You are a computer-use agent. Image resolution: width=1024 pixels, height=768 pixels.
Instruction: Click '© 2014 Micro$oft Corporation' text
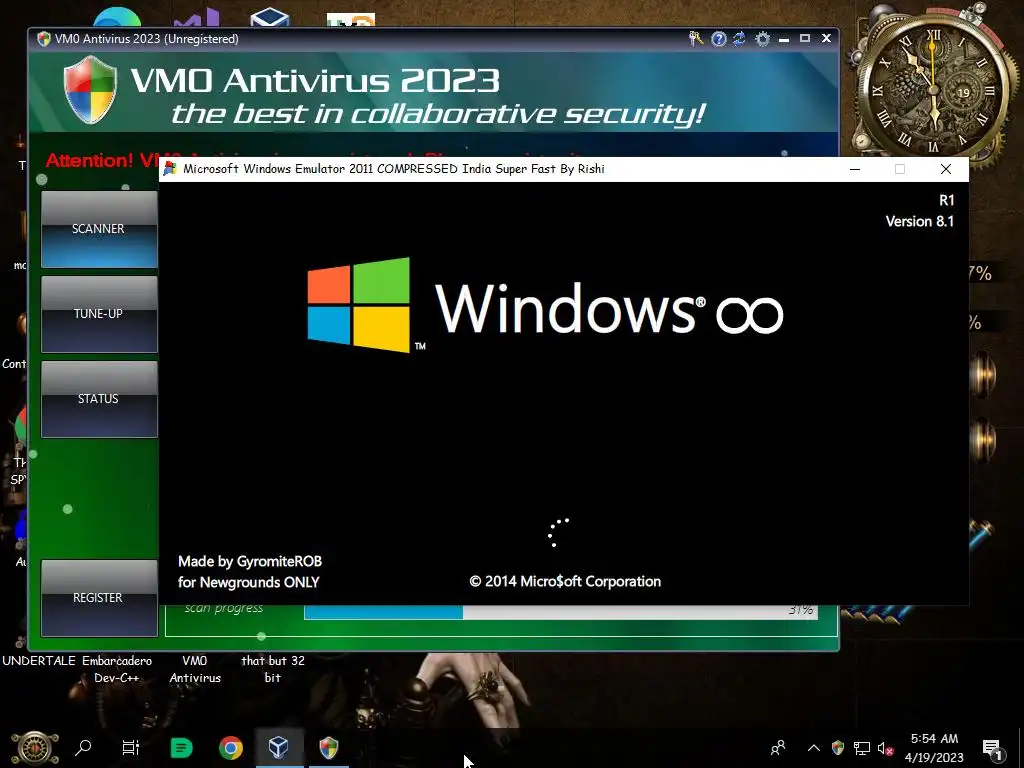coord(565,581)
